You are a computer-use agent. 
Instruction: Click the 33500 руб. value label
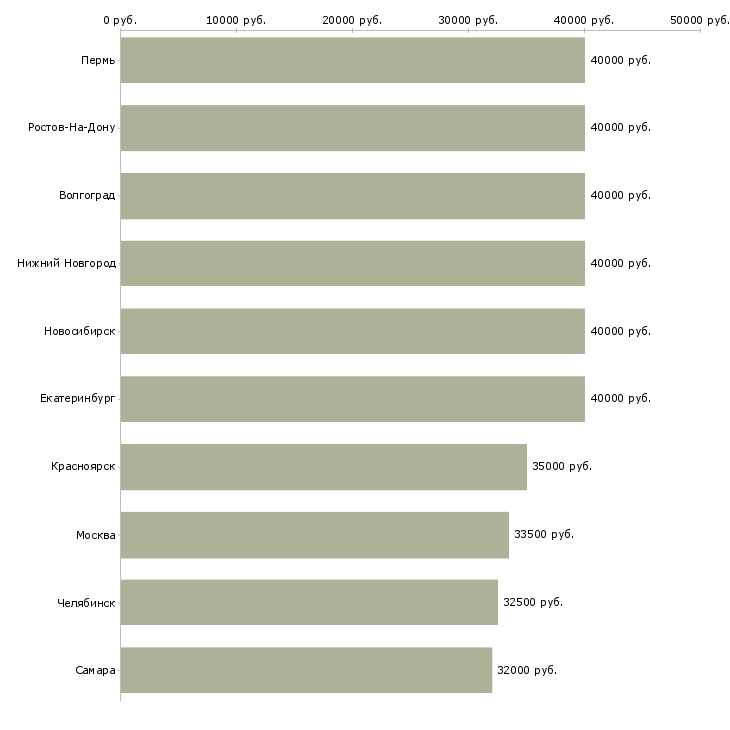point(544,534)
